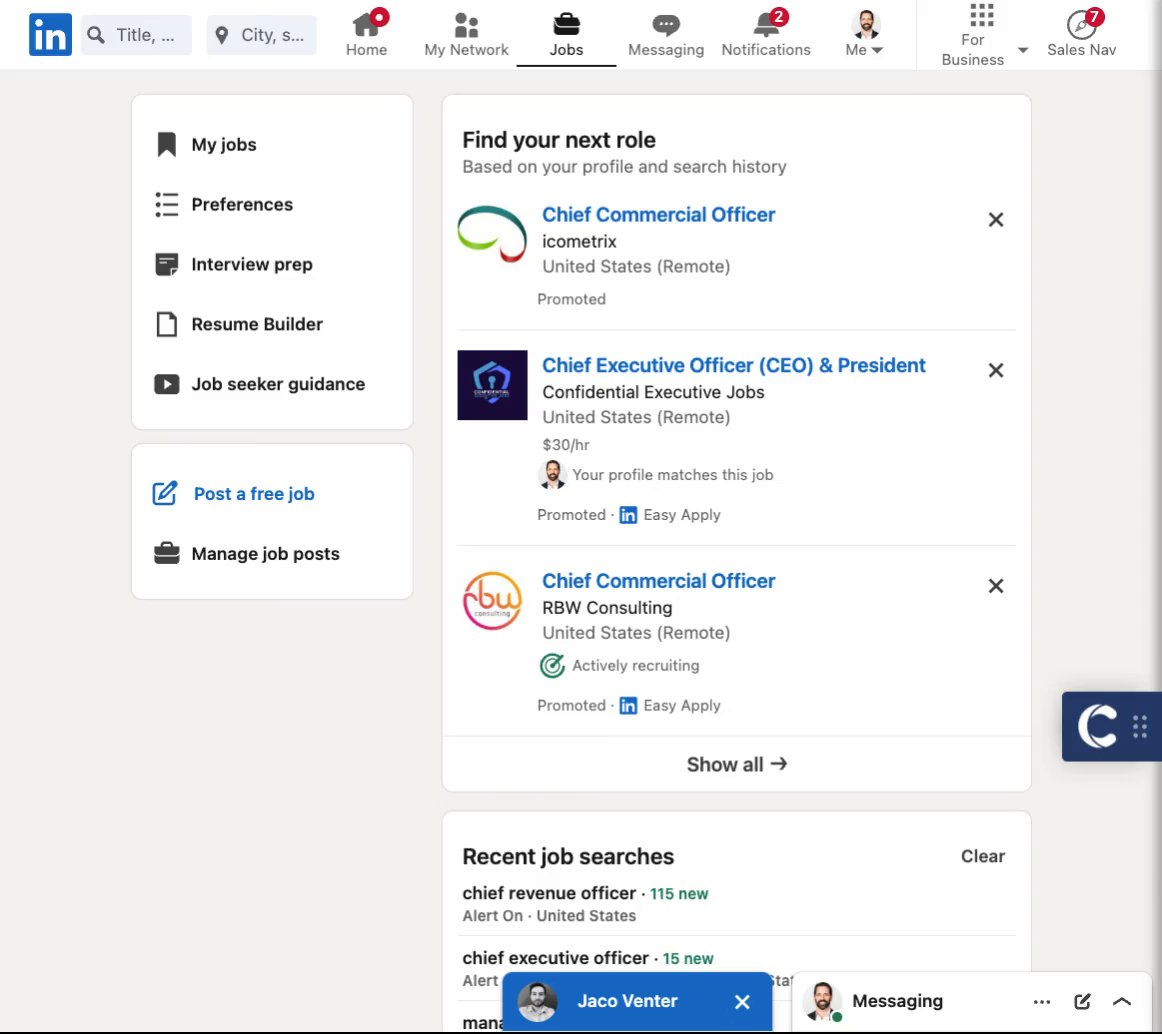Click the 115 new results count
The image size is (1162, 1034).
pyautogui.click(x=679, y=894)
